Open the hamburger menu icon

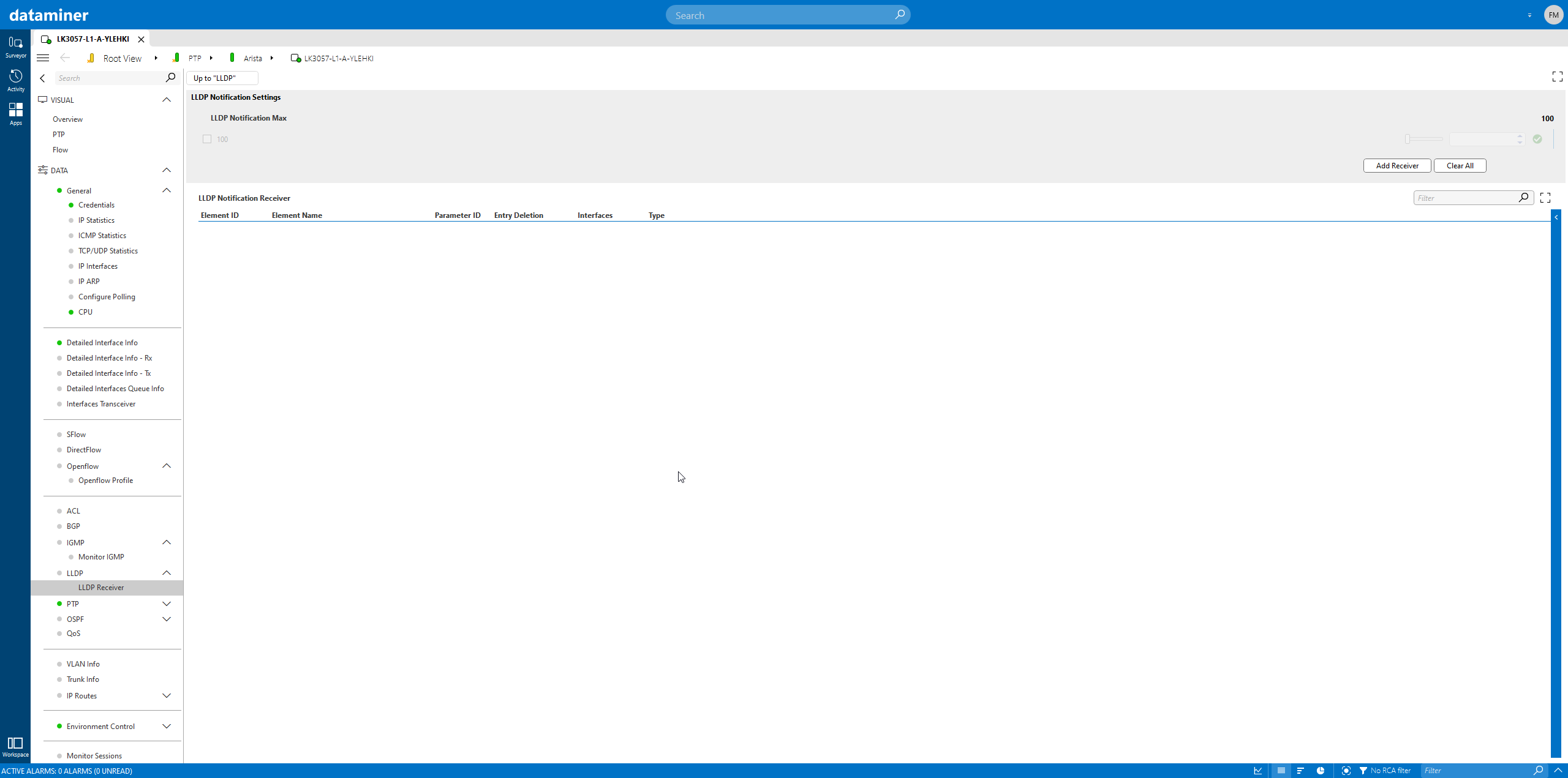[43, 58]
